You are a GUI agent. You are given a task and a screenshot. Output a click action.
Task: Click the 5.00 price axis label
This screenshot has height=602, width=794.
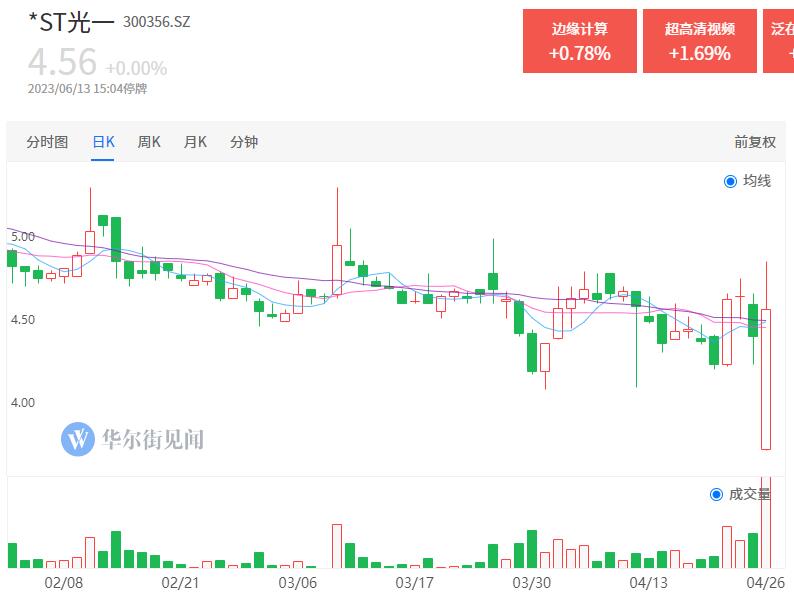[23, 236]
